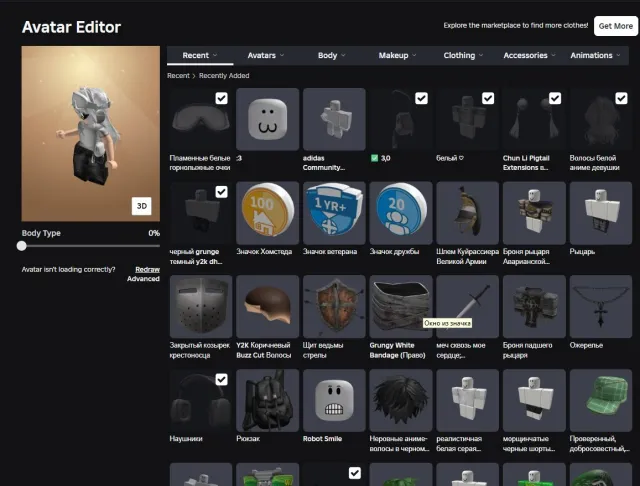Equip the green plaid cap item
The height and width of the screenshot is (486, 640).
(601, 400)
